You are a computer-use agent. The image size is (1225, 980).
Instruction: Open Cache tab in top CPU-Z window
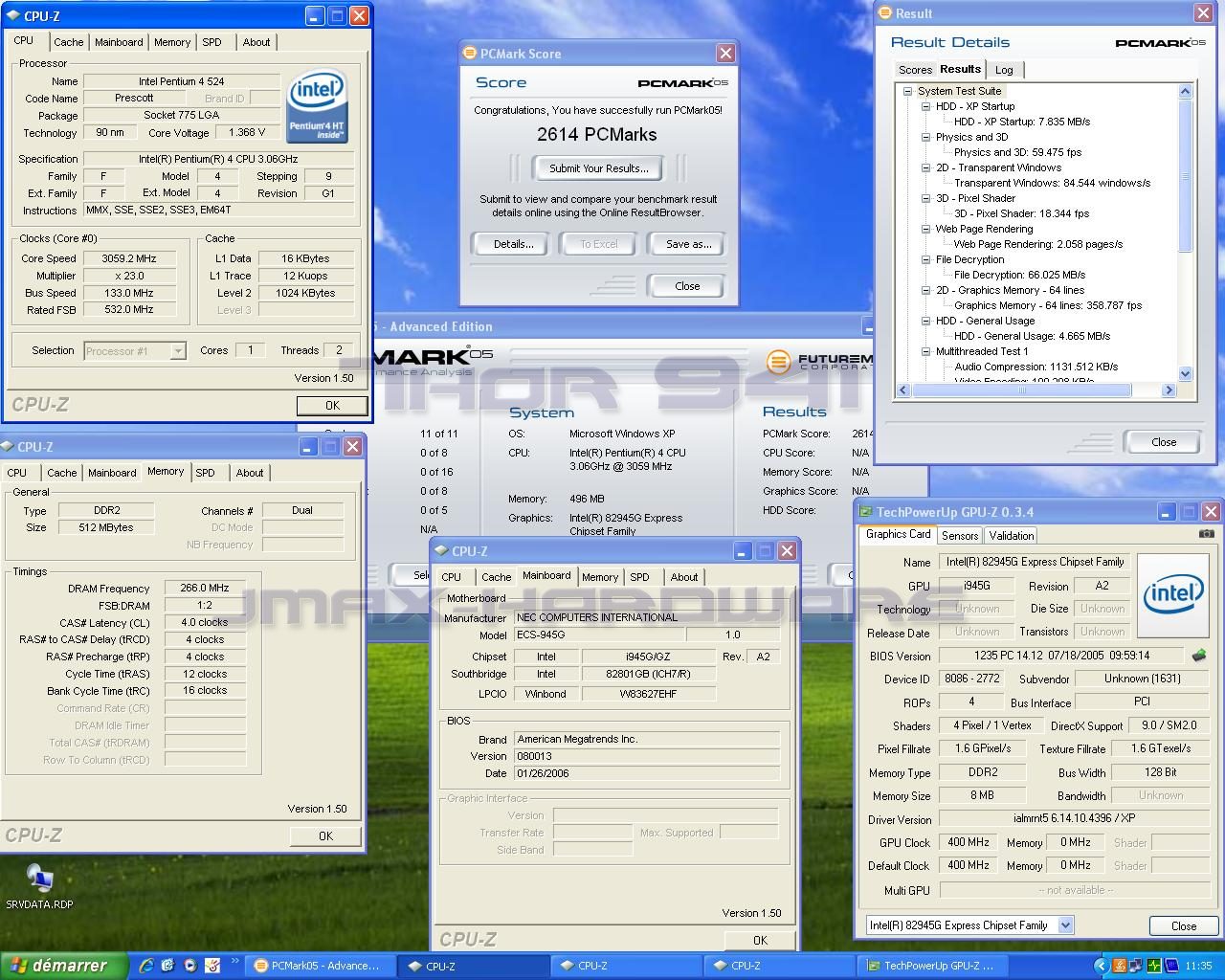coord(69,42)
